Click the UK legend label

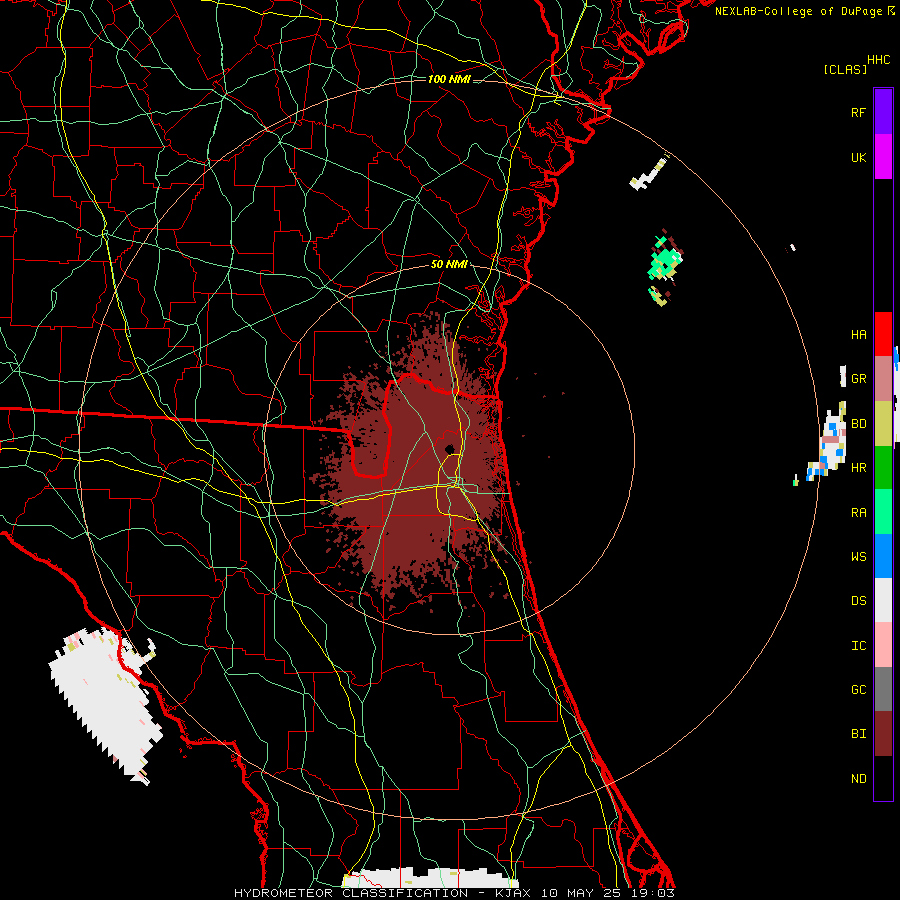coord(858,157)
